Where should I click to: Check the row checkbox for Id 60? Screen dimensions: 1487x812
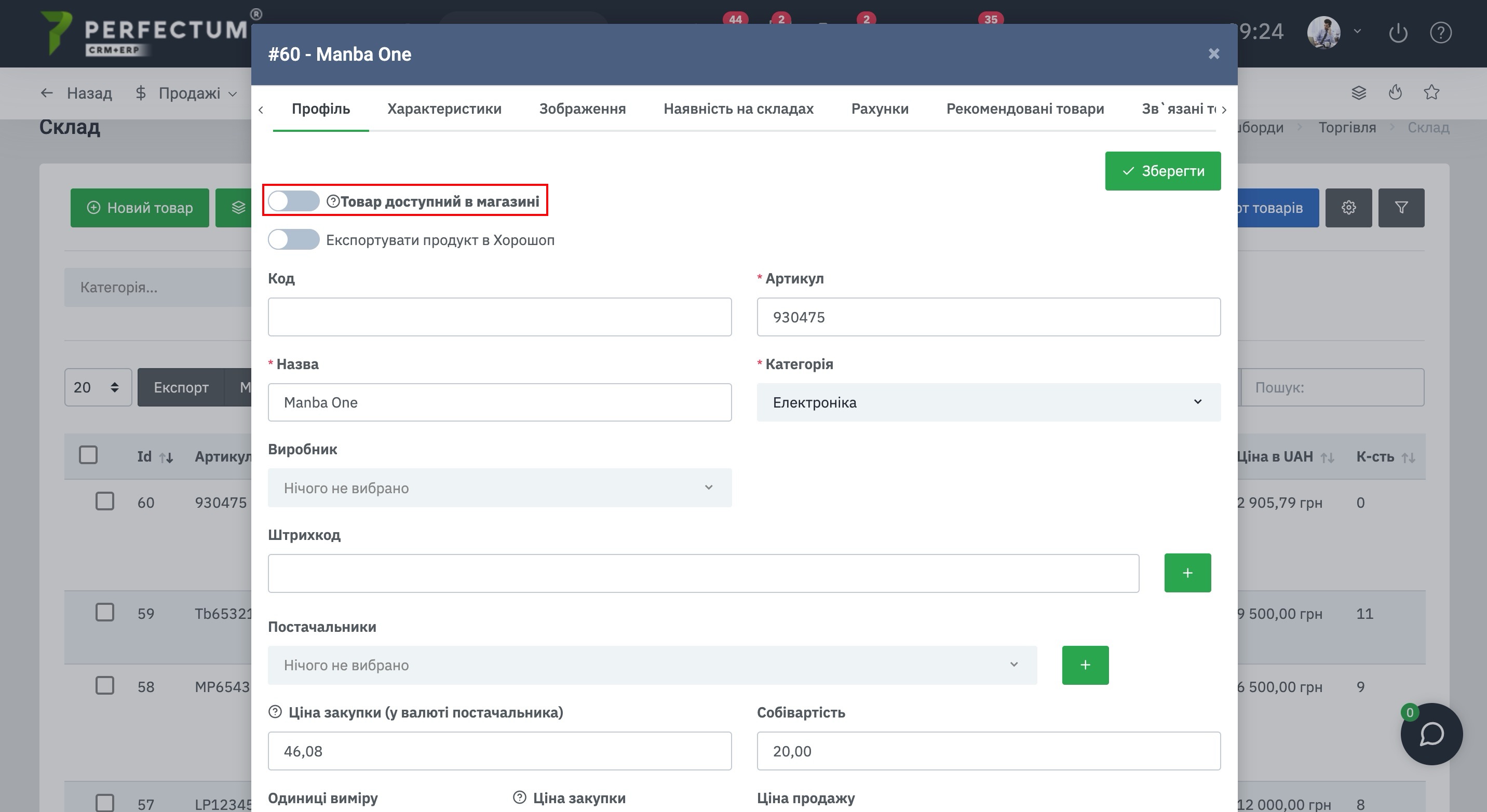(104, 501)
